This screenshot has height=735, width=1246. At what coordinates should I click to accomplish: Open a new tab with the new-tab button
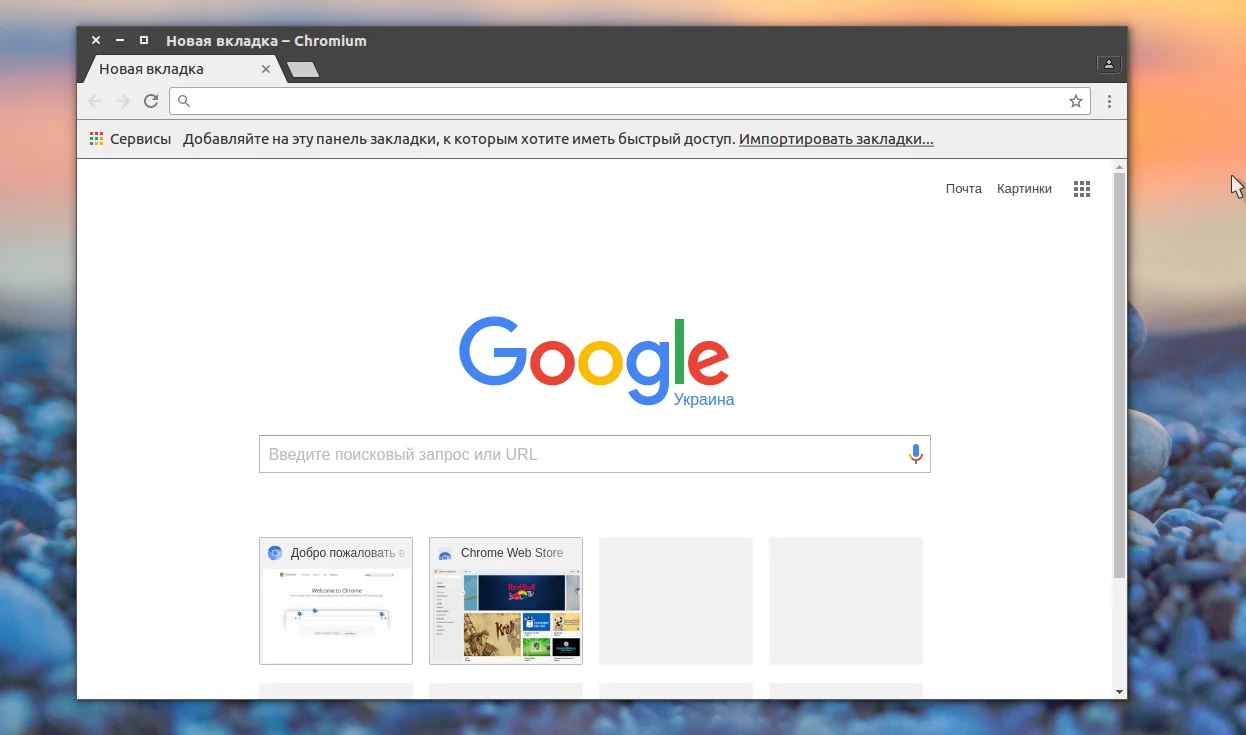point(303,70)
